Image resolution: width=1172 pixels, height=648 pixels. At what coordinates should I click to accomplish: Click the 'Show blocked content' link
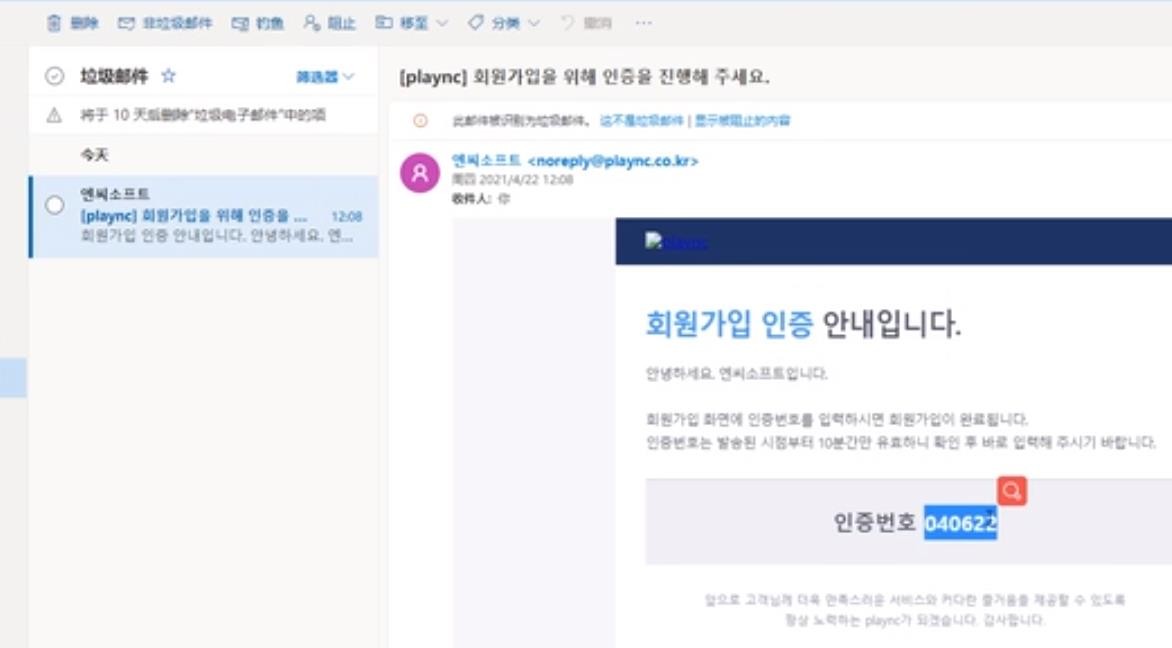pos(742,120)
